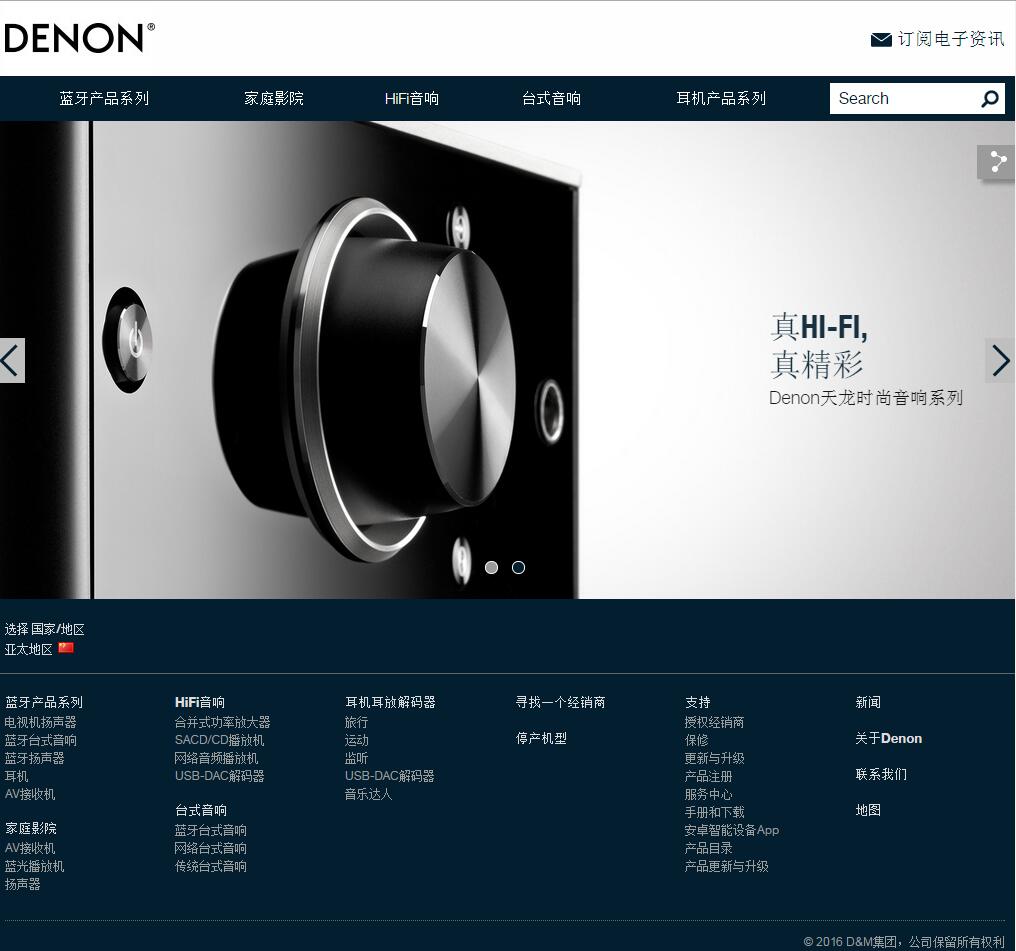Click the search magnifier icon
The image size is (1016, 951).
tap(989, 99)
